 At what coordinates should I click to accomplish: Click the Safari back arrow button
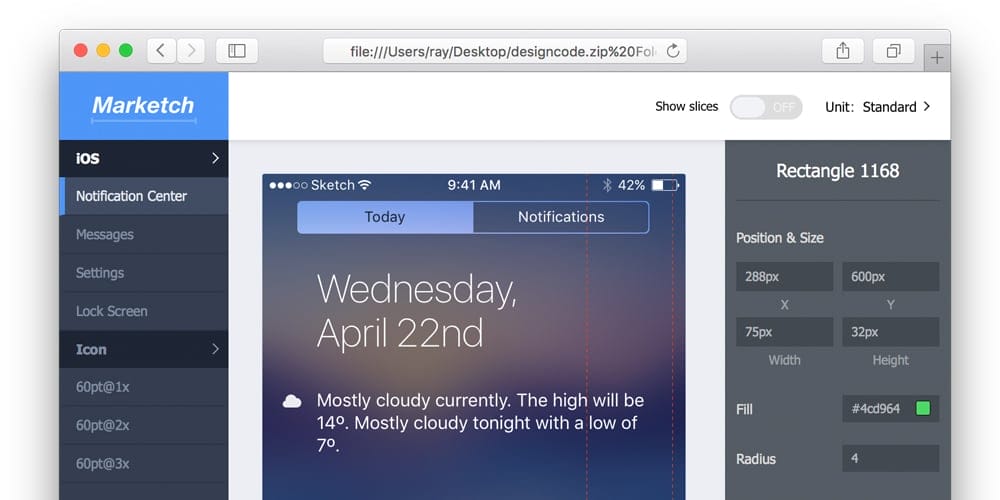pos(161,50)
